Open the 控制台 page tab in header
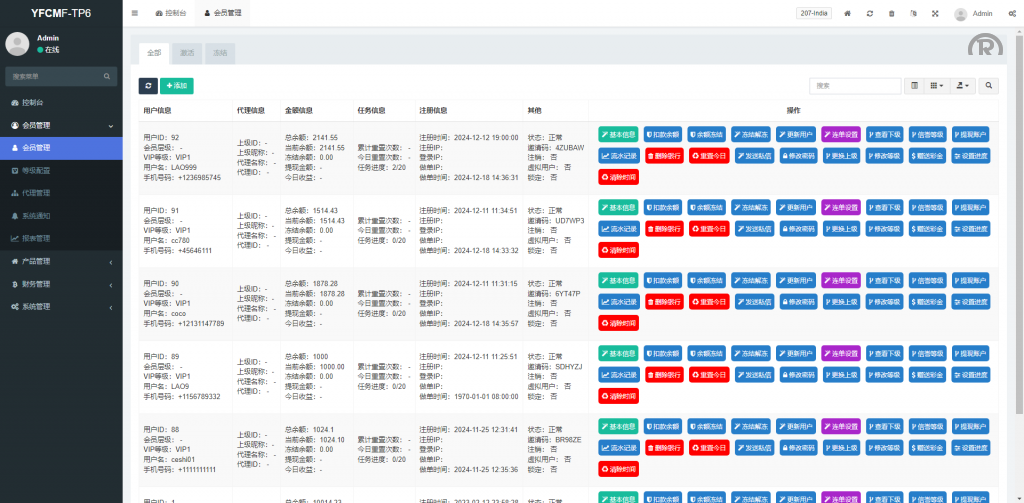The height and width of the screenshot is (503, 1024). pyautogui.click(x=171, y=14)
